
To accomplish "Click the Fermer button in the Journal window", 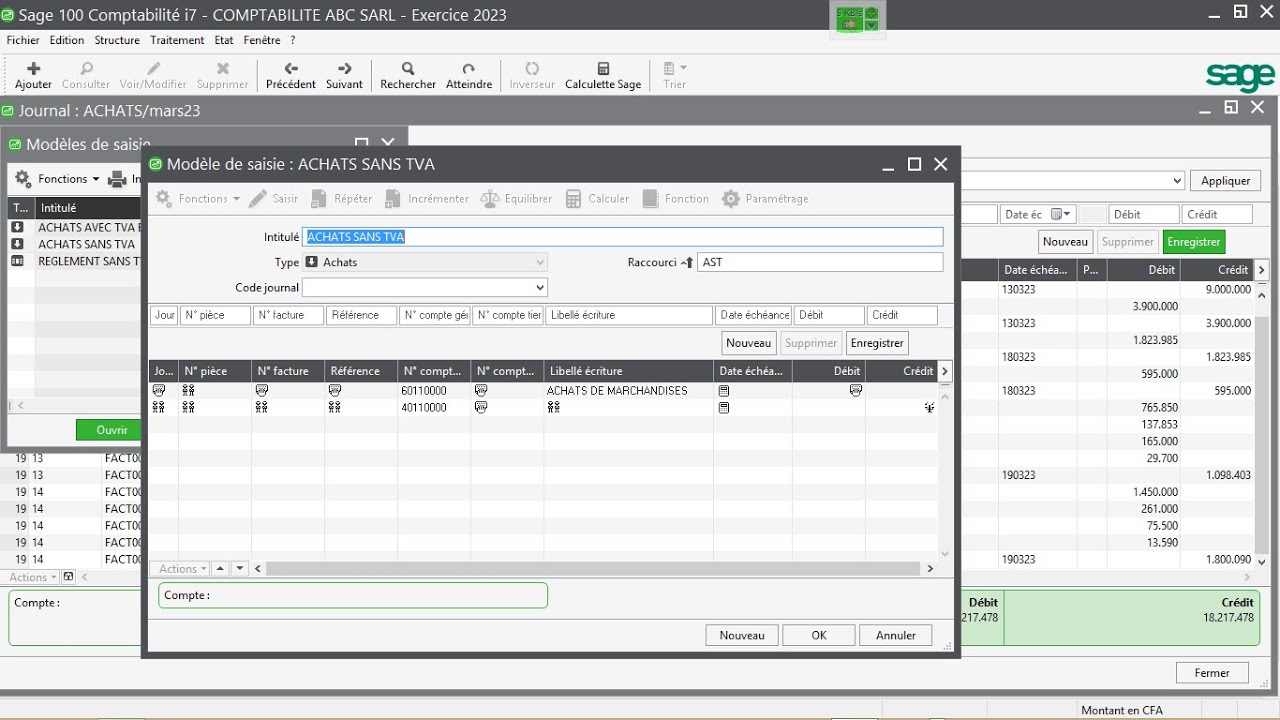I will 1212,673.
